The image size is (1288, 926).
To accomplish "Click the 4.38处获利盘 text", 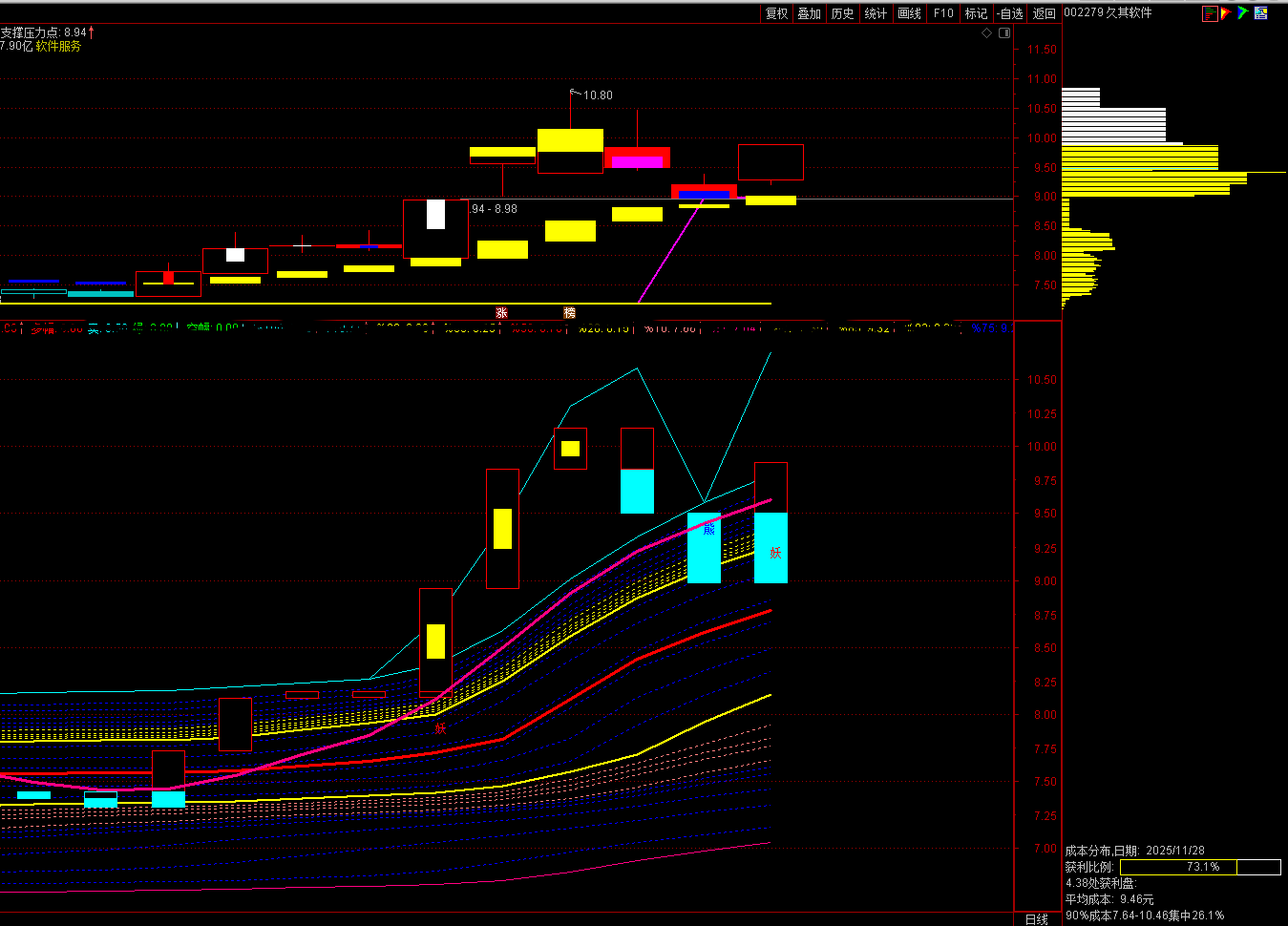I will pyautogui.click(x=1101, y=883).
